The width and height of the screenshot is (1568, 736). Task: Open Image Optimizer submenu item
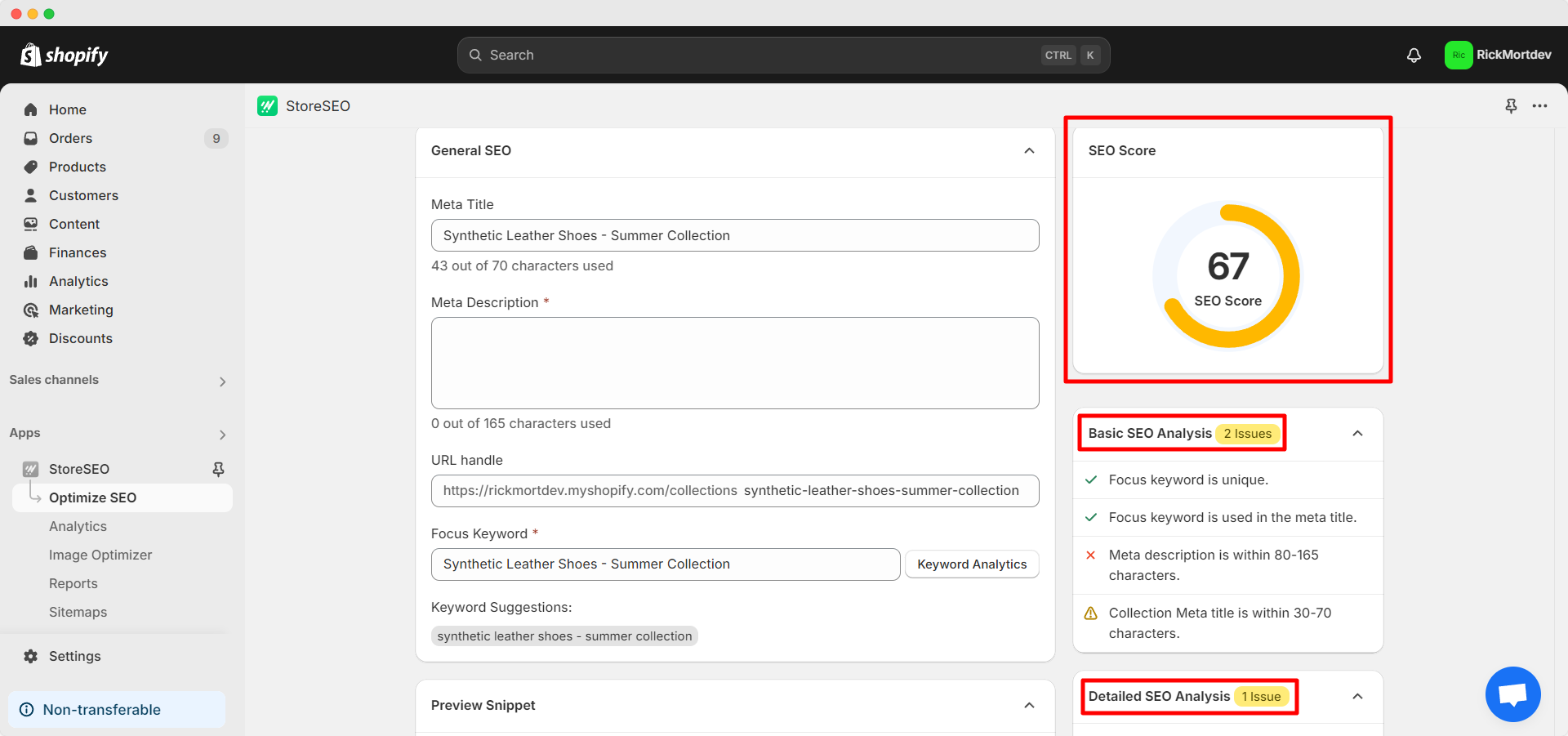[x=100, y=555]
